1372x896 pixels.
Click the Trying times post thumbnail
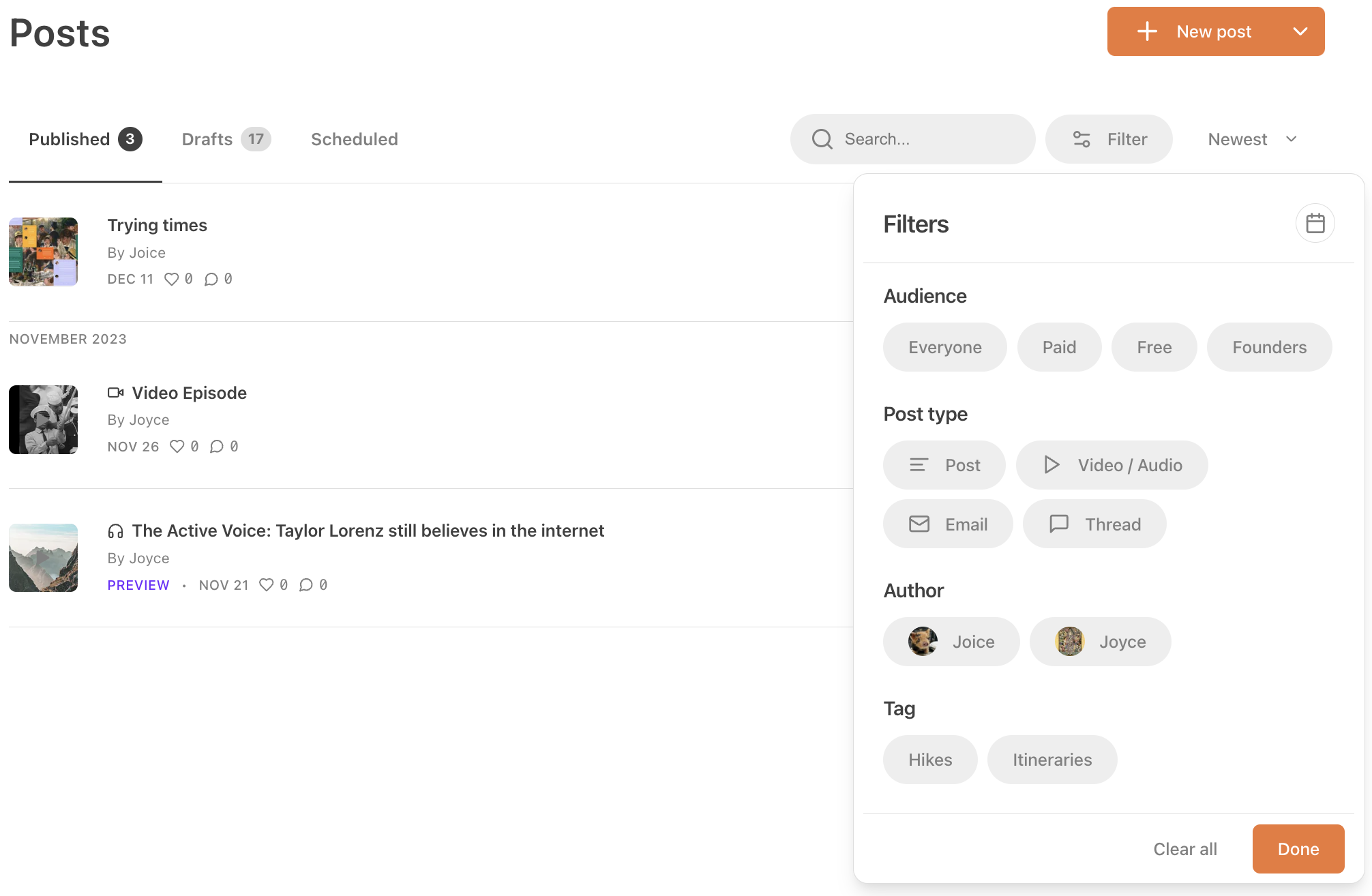pos(43,252)
